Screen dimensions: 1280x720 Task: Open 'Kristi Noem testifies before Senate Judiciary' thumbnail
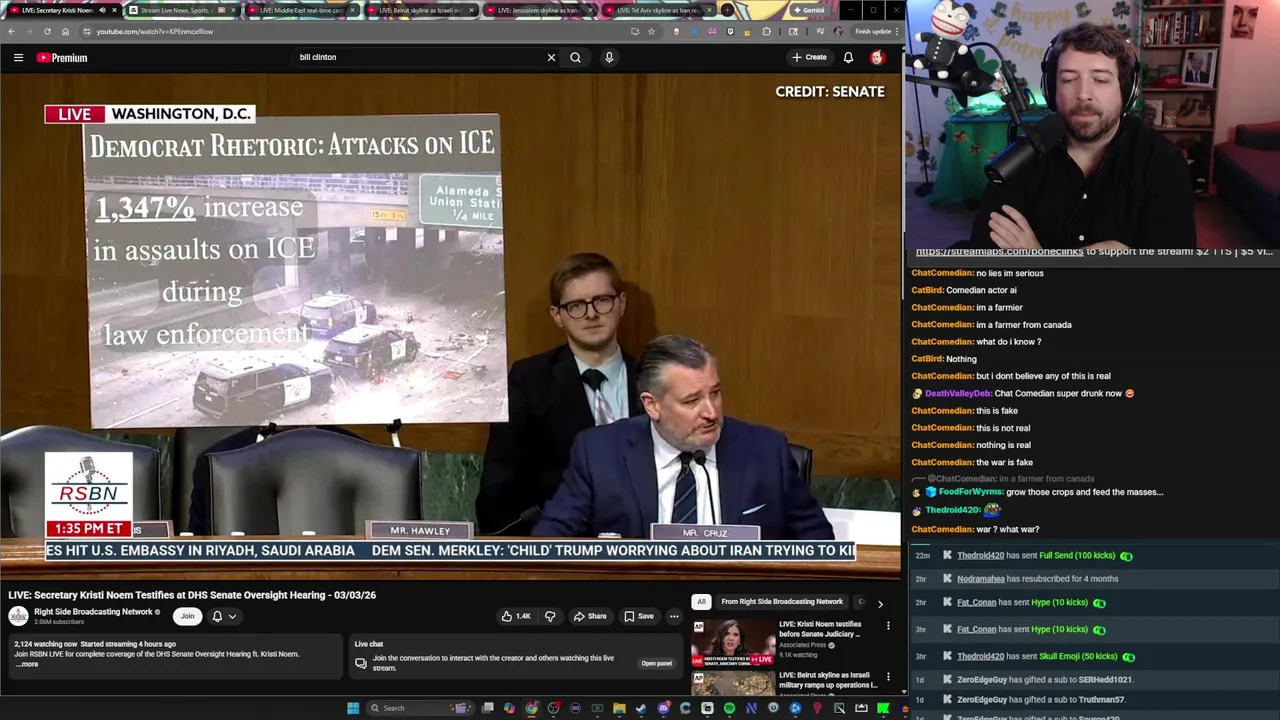pos(733,642)
